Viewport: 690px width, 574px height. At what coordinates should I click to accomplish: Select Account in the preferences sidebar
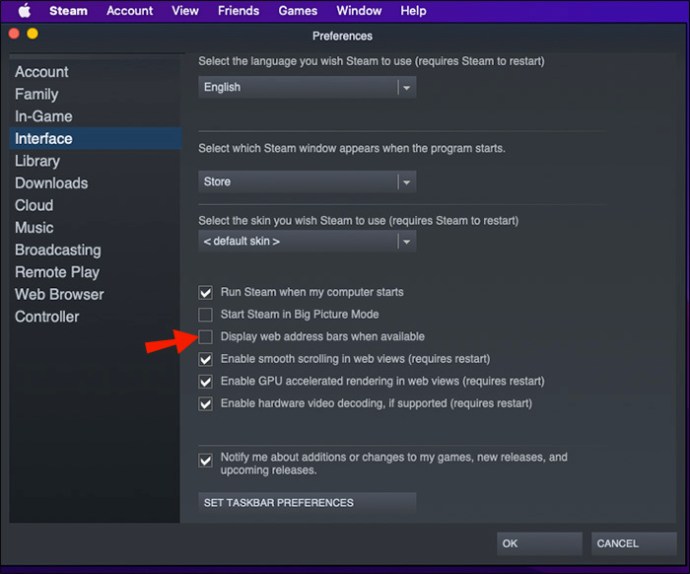(95, 72)
